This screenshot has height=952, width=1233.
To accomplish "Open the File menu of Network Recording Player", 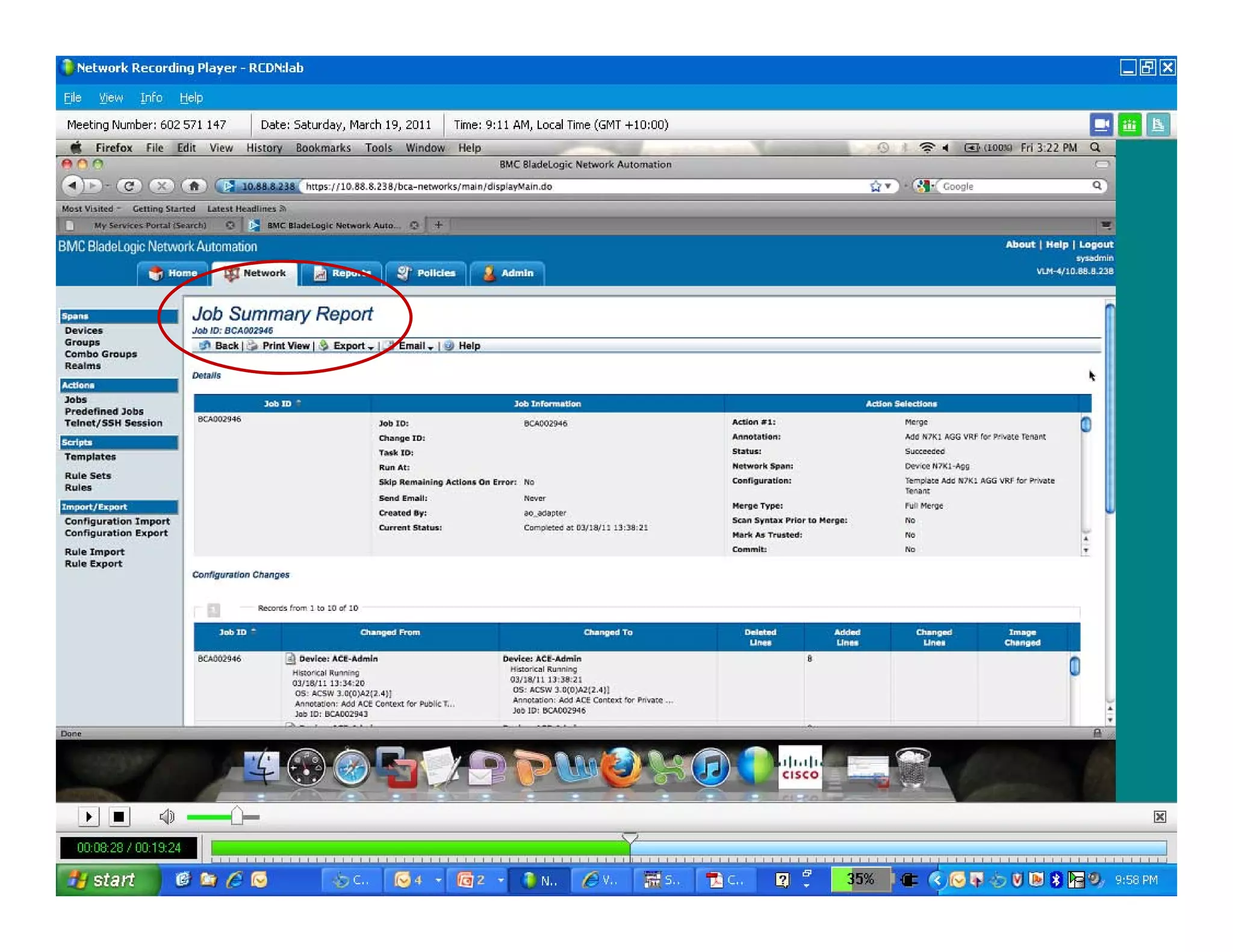I will click(72, 97).
